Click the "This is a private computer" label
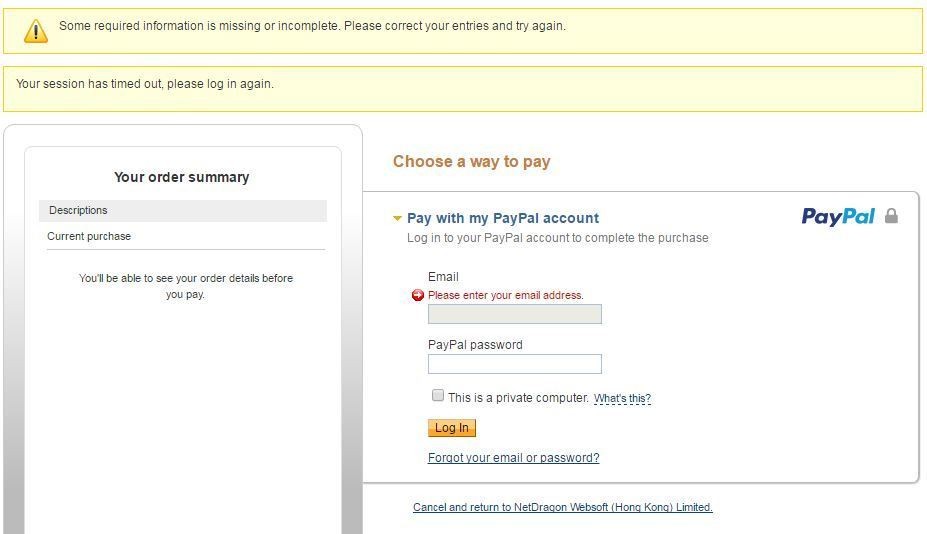Image resolution: width=927 pixels, height=534 pixels. [518, 398]
